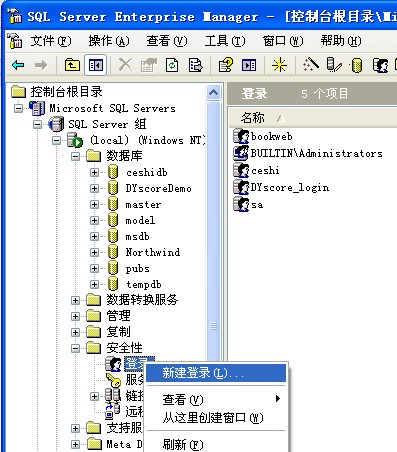Select pubs database in tree
This screenshot has height=452, width=397.
coord(137,269)
